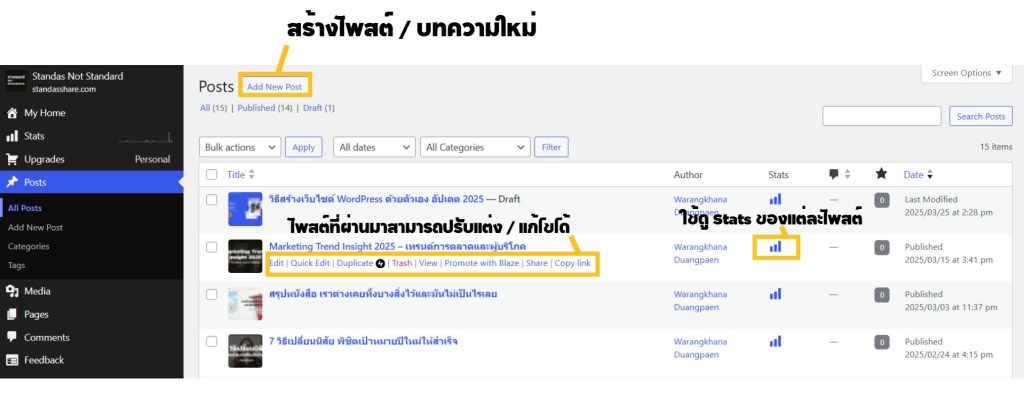Click the comments column header icon
This screenshot has width=1024, height=419.
pos(833,174)
